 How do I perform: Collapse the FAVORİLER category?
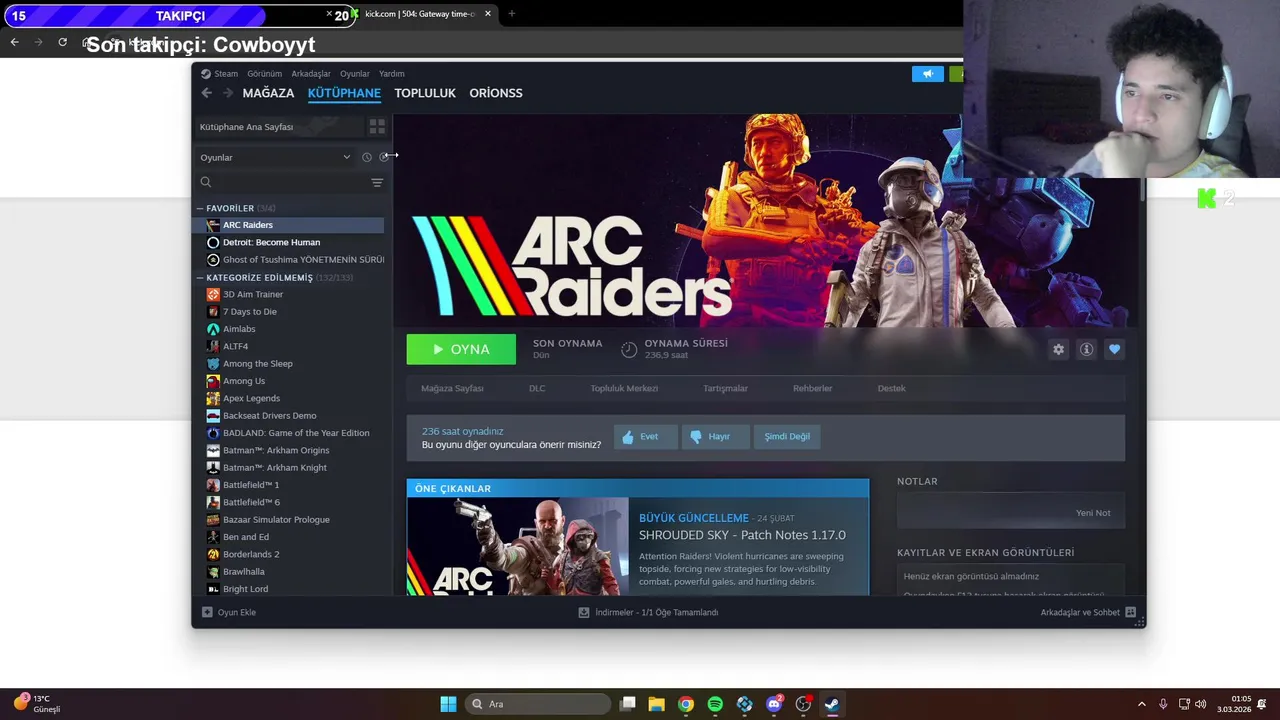click(x=200, y=208)
